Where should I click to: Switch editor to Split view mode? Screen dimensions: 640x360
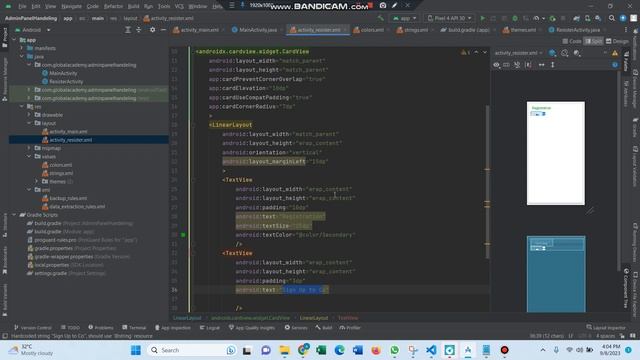tap(593, 41)
